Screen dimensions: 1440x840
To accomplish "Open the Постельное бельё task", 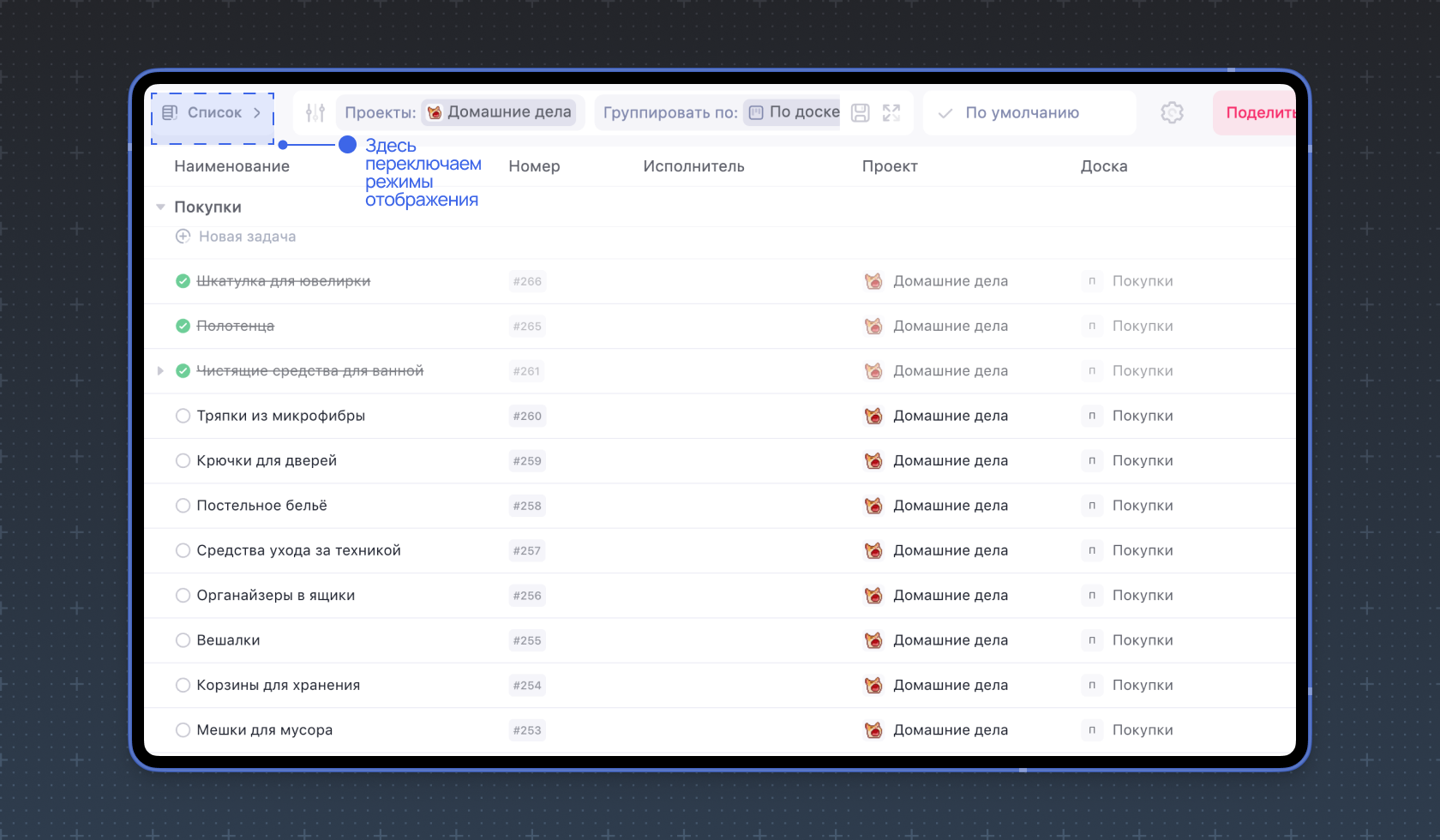I will point(261,506).
